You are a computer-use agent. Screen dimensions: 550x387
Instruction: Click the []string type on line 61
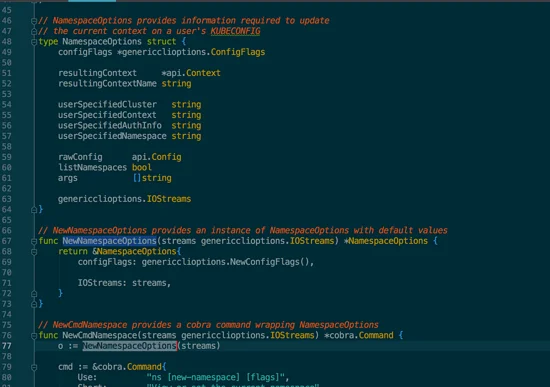[x=152, y=178]
